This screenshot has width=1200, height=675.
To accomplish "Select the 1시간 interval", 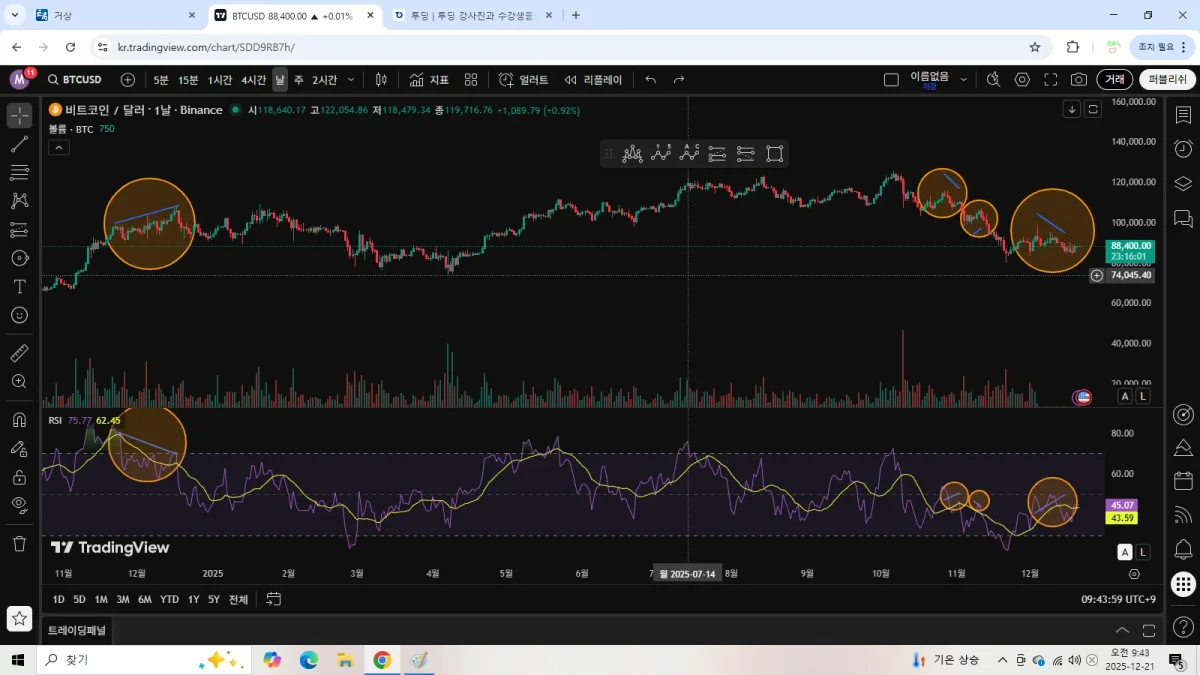I will (x=220, y=80).
